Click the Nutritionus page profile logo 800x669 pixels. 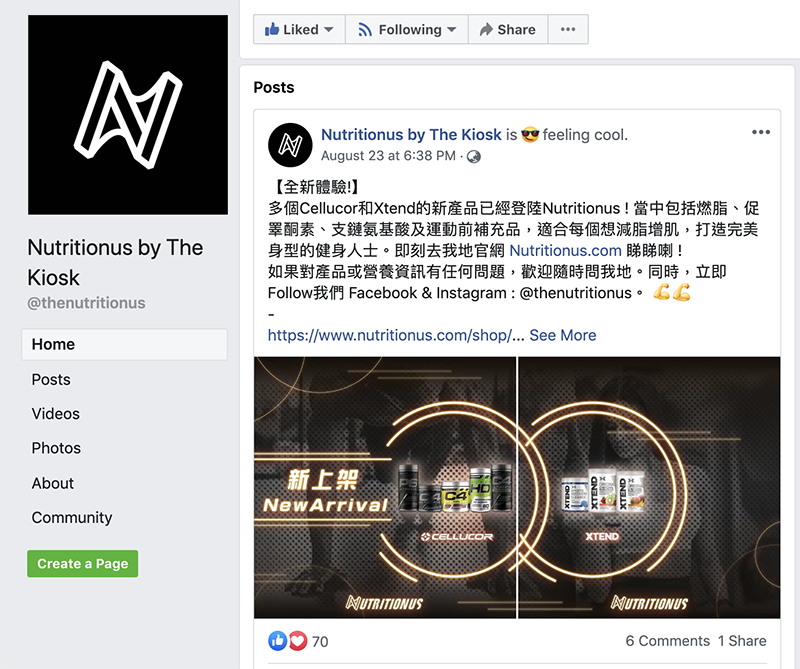coord(128,115)
